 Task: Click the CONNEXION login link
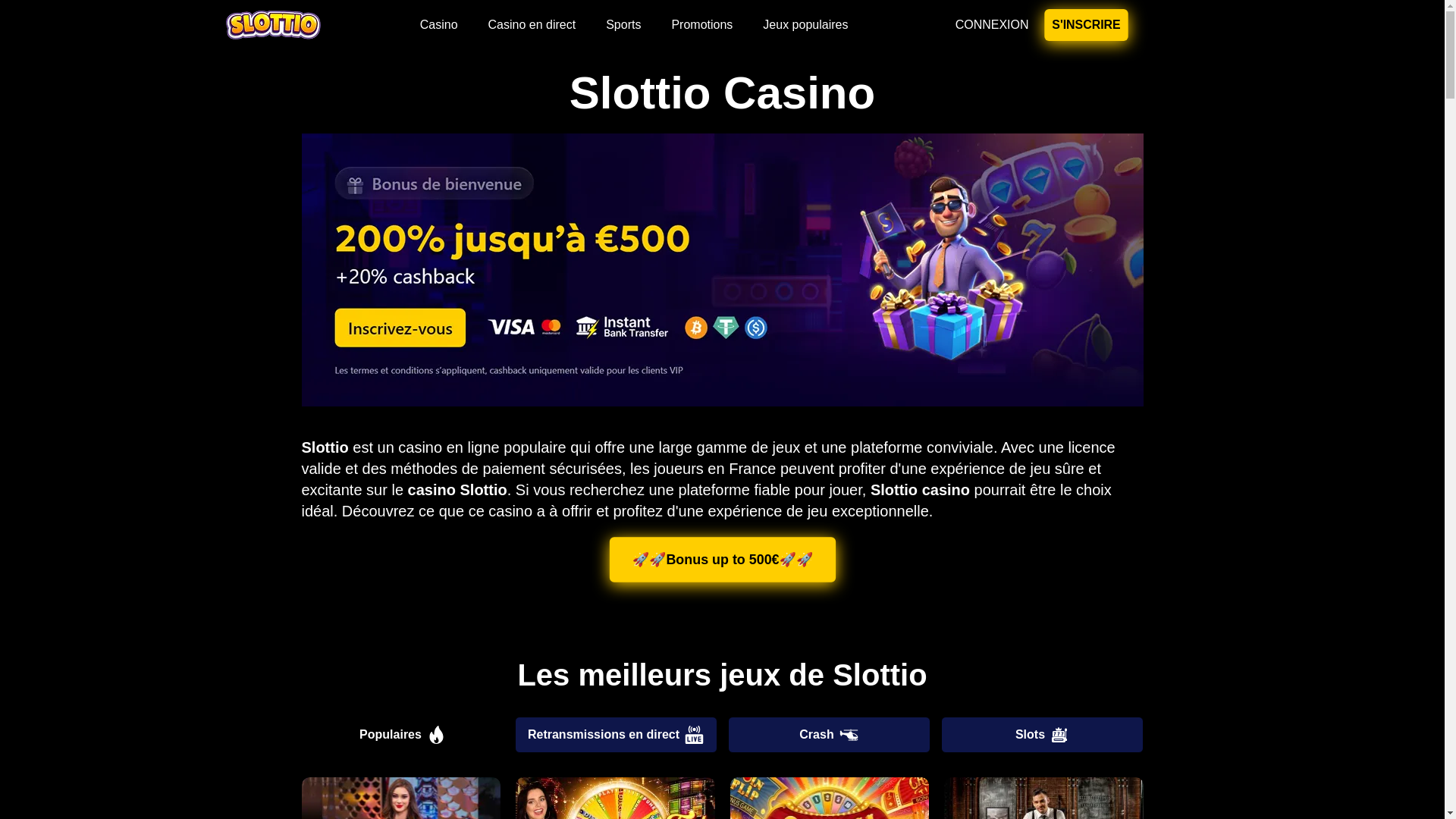tap(992, 25)
